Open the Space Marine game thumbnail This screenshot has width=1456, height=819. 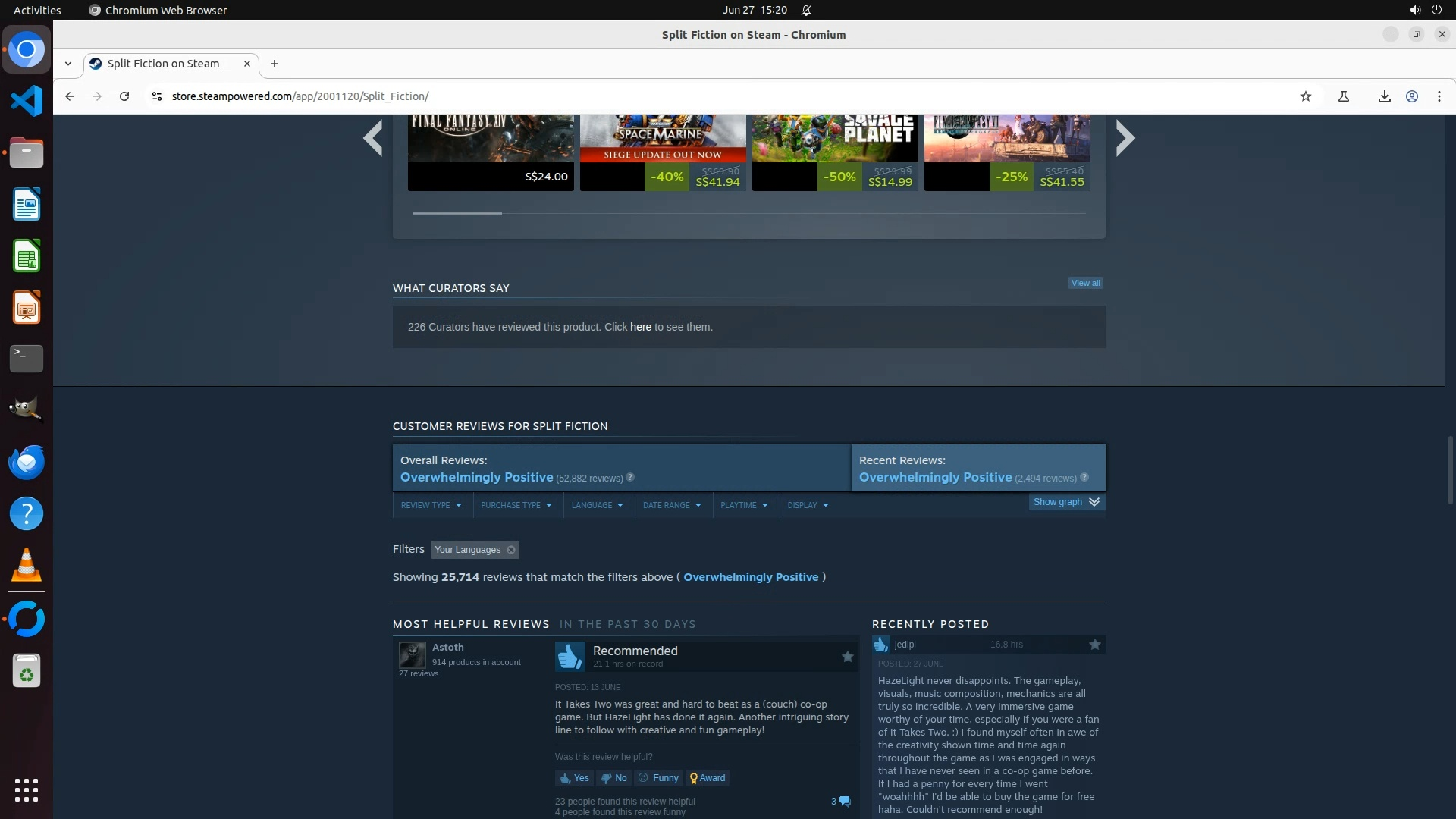click(662, 140)
